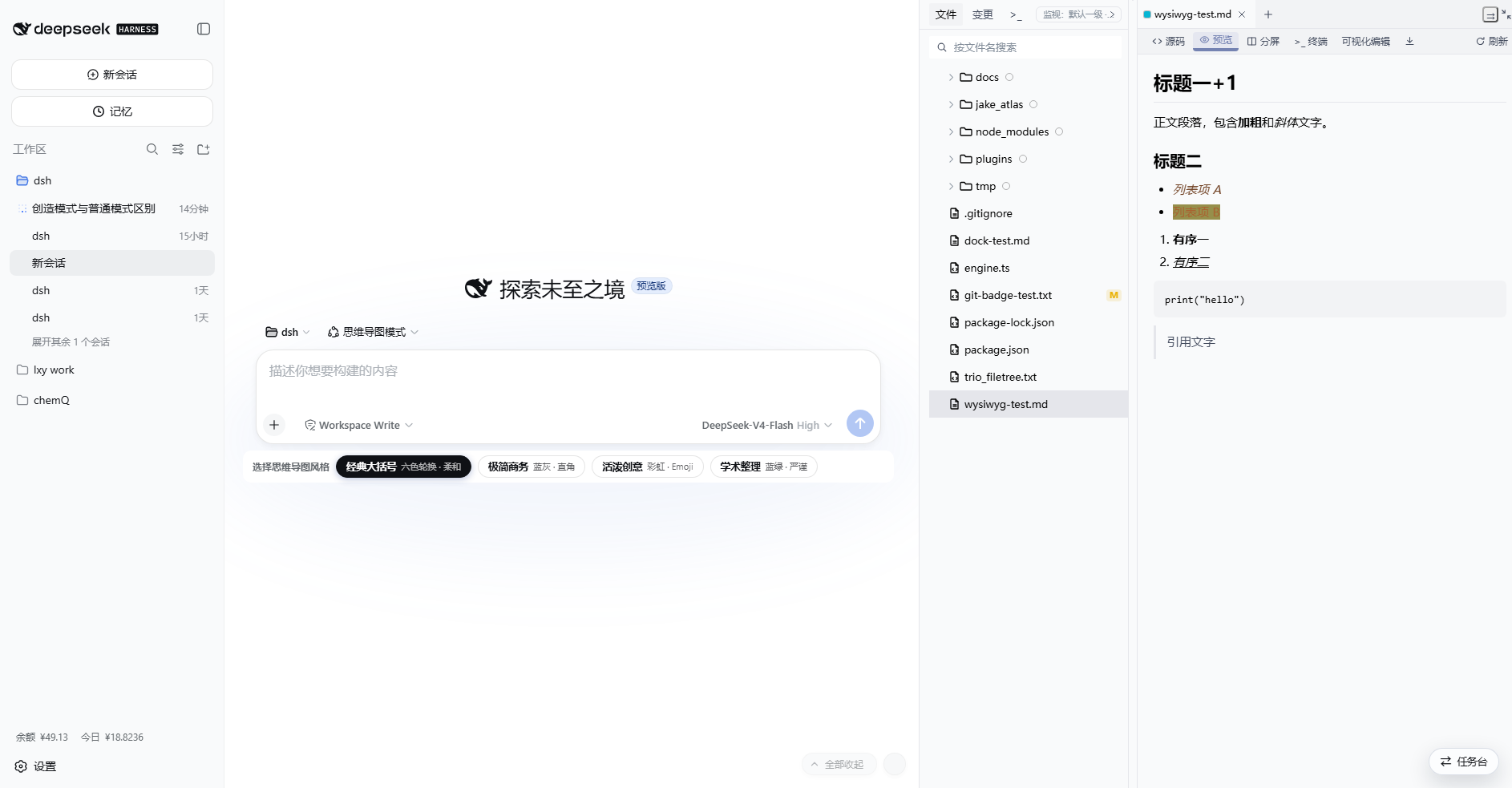This screenshot has height=788, width=1512.
Task: Download the document with download icon
Action: tap(1409, 41)
